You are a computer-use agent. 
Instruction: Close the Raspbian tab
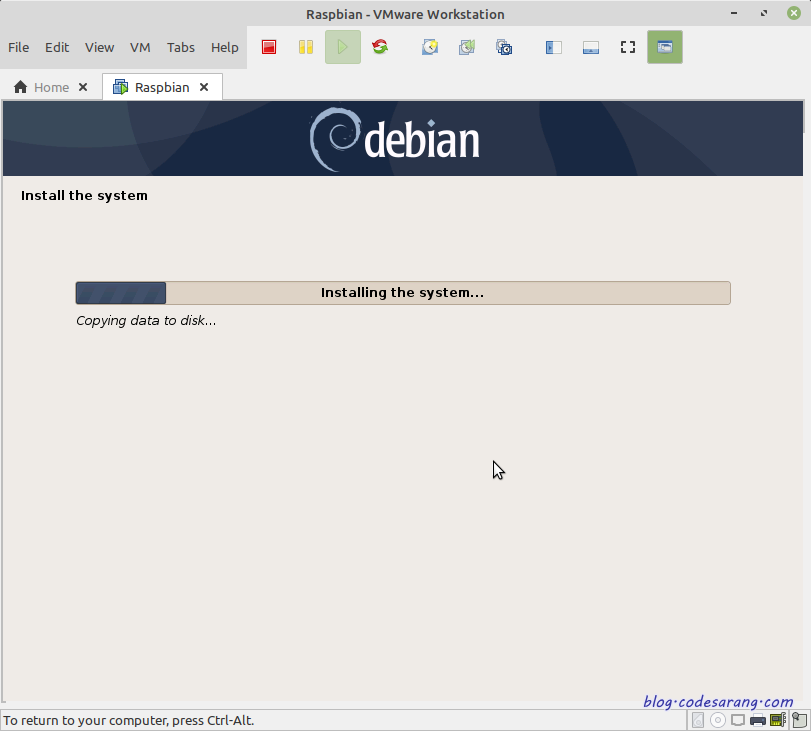(x=204, y=87)
